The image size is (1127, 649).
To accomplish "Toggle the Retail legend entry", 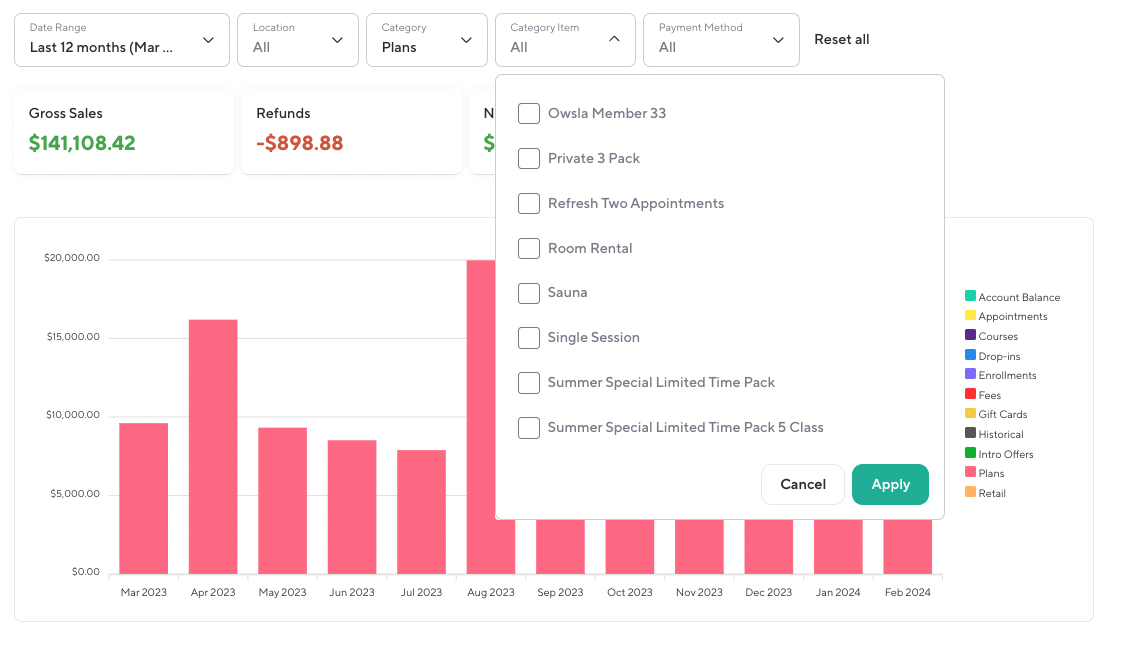I will [991, 493].
